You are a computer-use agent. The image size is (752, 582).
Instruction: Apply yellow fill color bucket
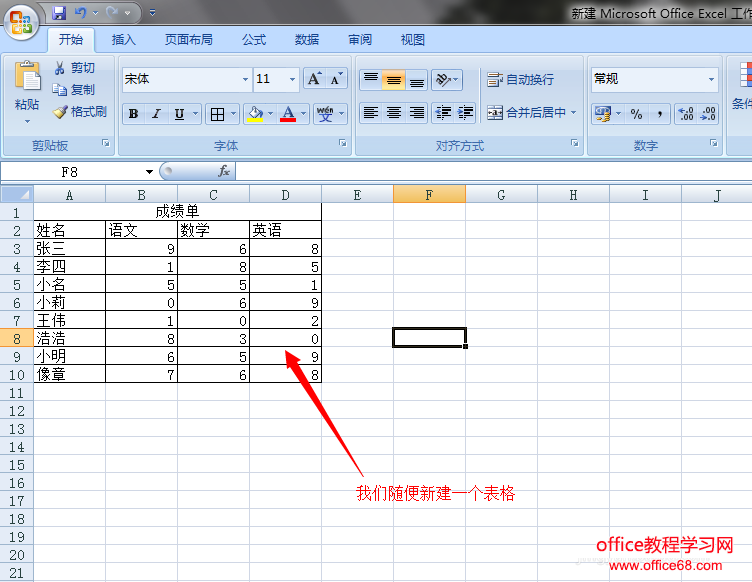click(255, 114)
